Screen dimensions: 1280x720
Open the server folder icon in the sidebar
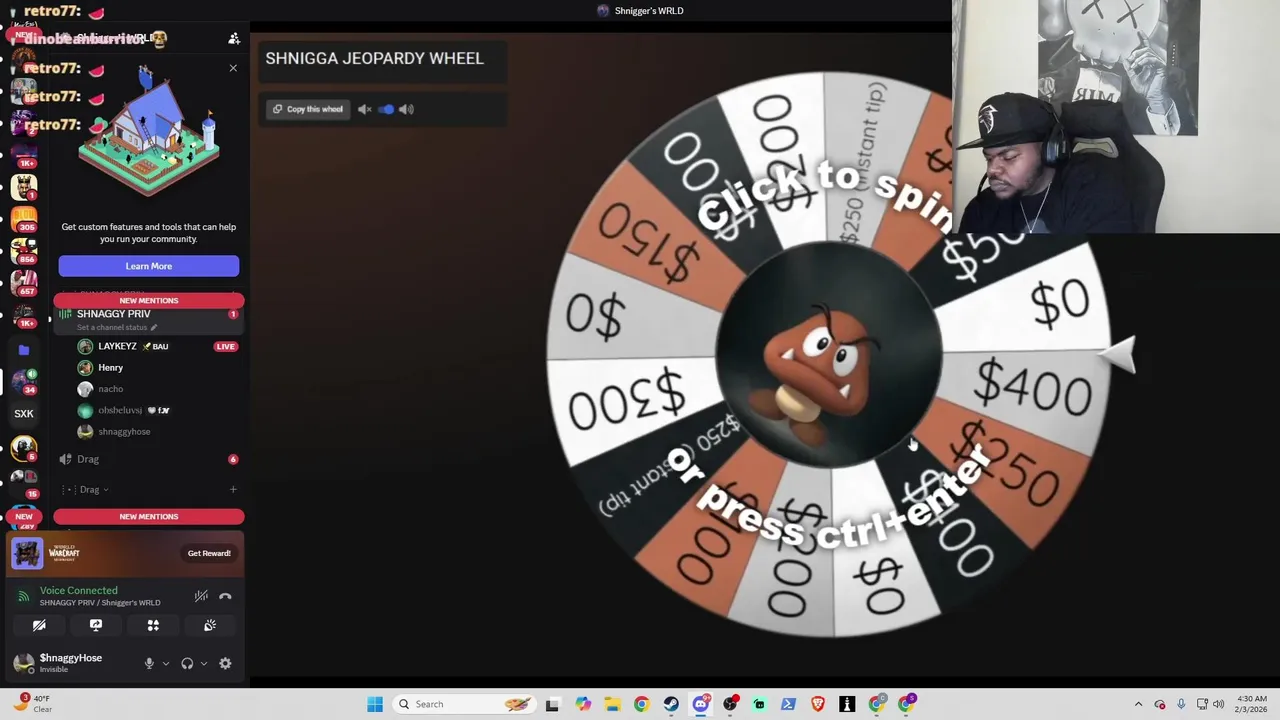click(x=24, y=350)
